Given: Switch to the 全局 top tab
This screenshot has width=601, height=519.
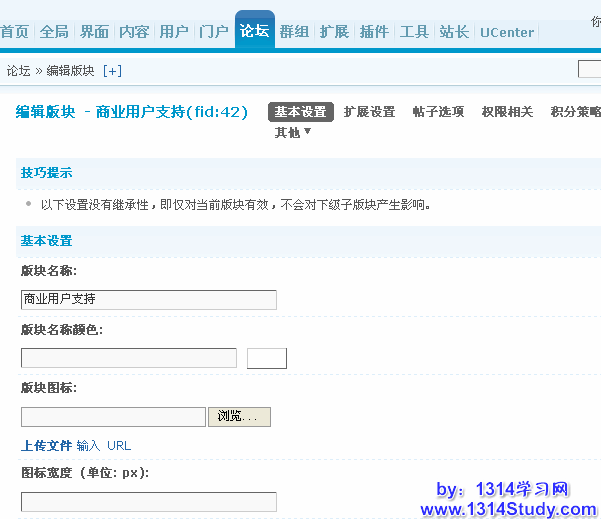Looking at the screenshot, I should pos(54,32).
